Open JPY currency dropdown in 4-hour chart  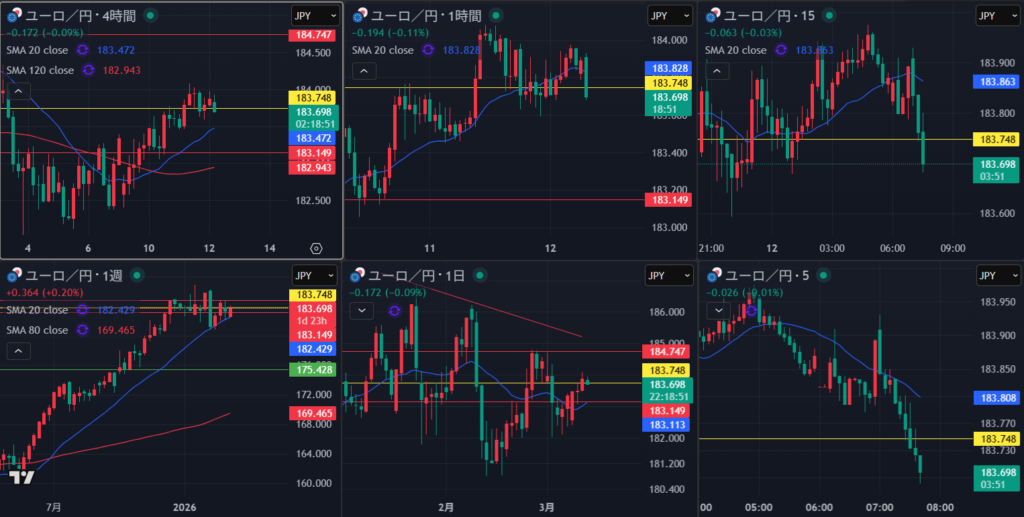click(x=314, y=15)
